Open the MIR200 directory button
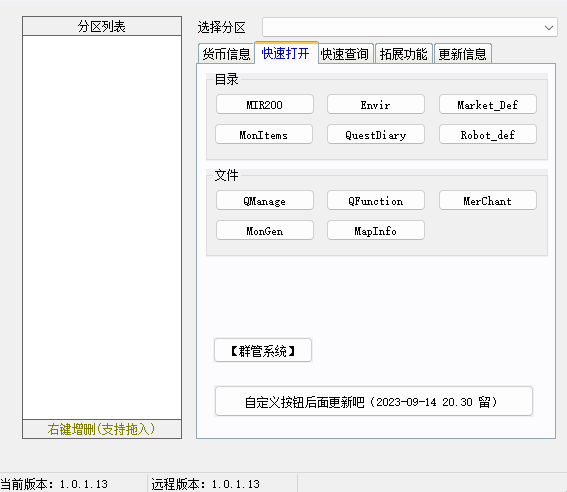 pyautogui.click(x=265, y=105)
